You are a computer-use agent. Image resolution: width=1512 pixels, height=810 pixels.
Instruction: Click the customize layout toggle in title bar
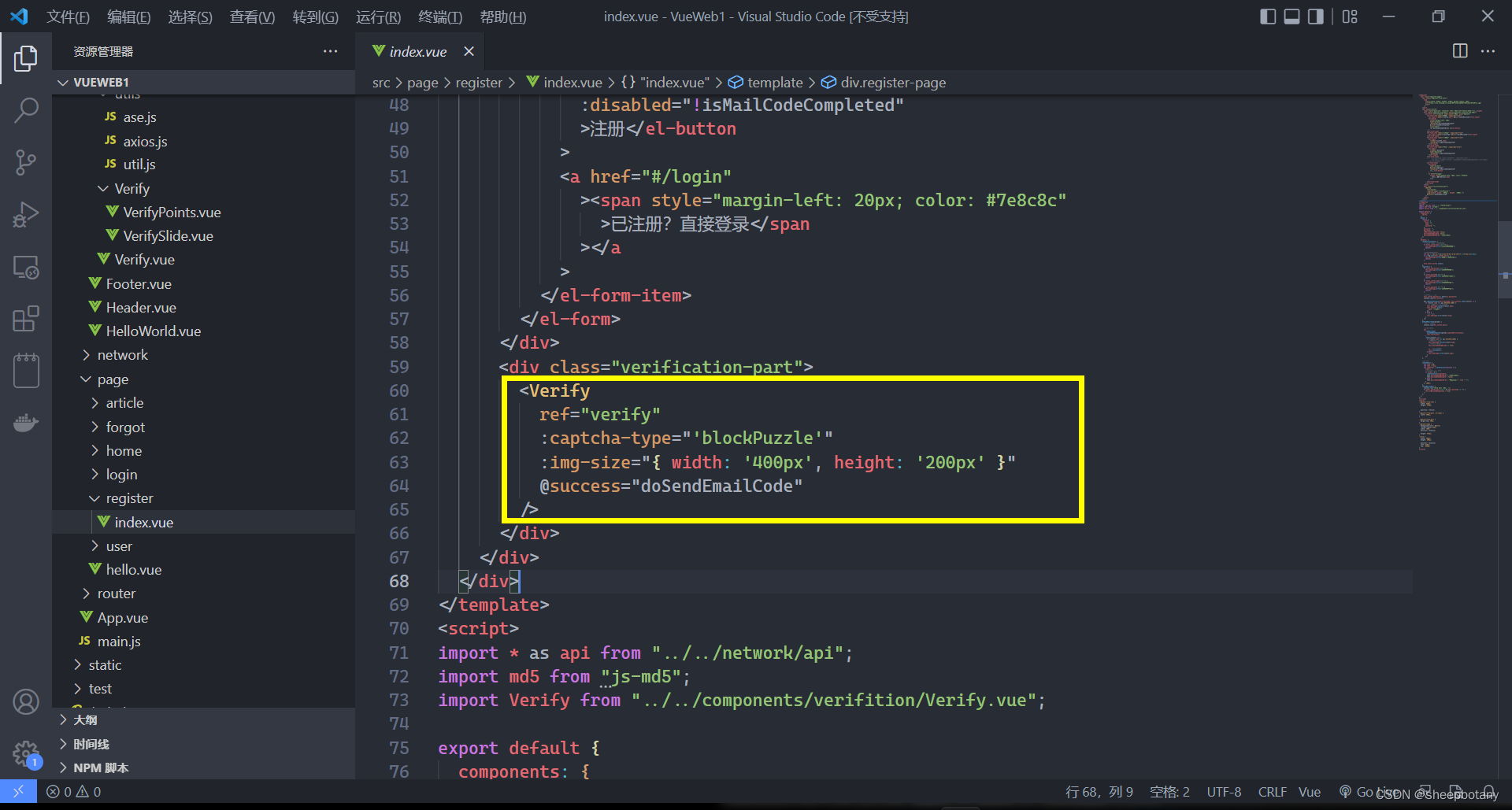1350,16
